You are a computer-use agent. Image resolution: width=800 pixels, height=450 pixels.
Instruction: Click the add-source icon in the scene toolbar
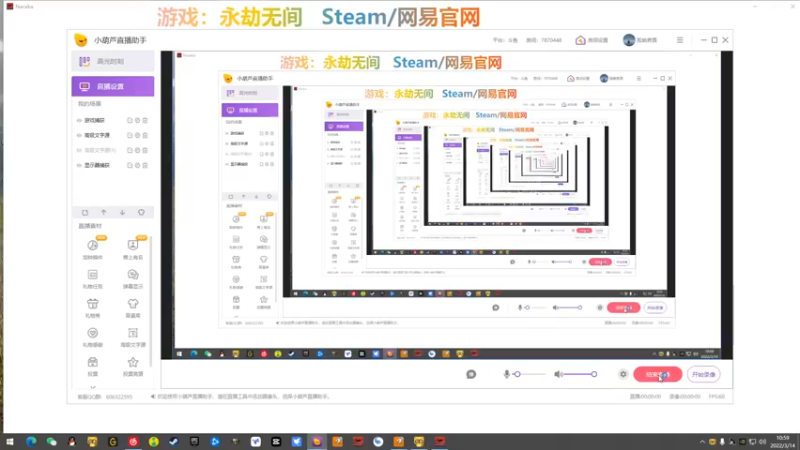pos(85,212)
